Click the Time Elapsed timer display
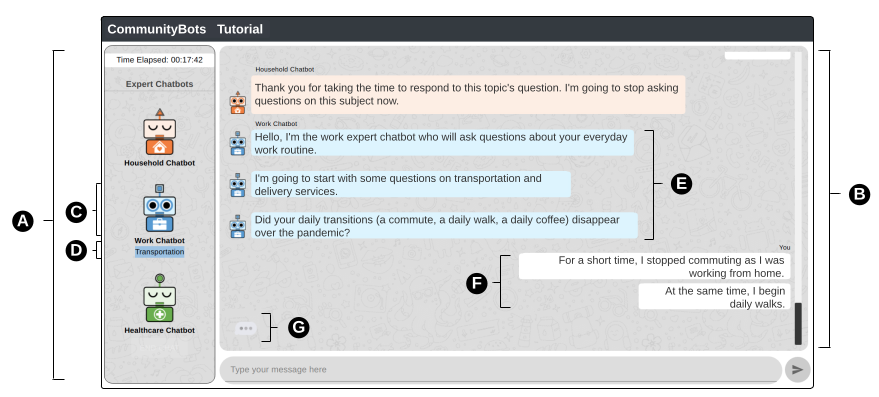Image resolution: width=879 pixels, height=397 pixels. coord(160,60)
